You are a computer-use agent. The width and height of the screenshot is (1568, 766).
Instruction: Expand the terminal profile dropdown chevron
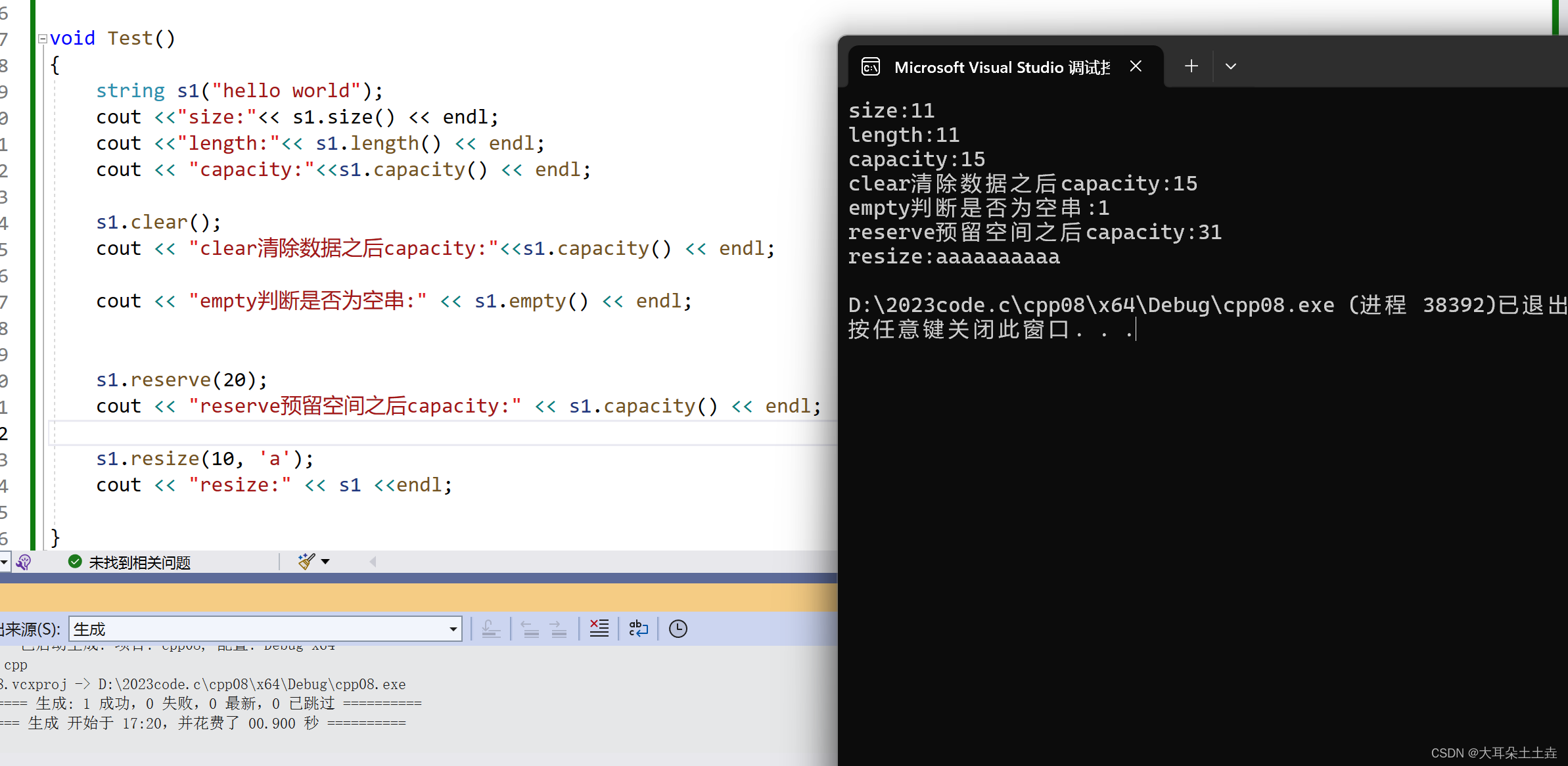(1231, 66)
